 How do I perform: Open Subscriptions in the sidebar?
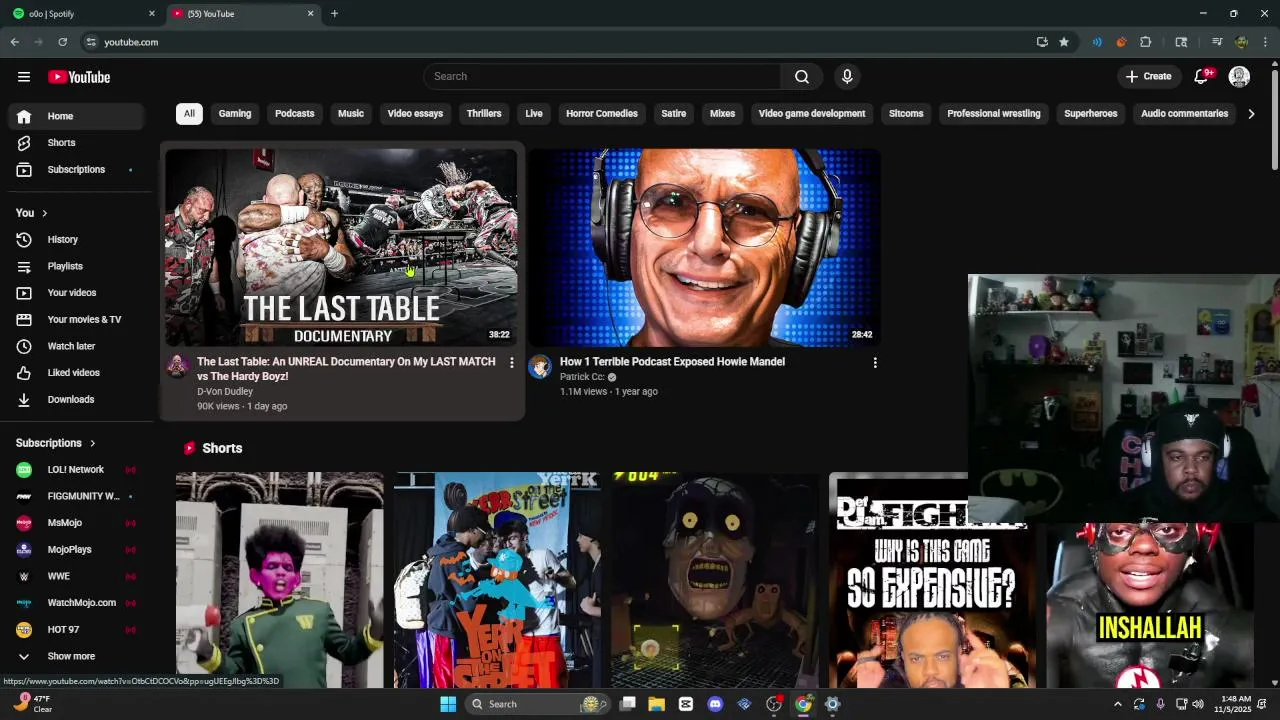(76, 170)
